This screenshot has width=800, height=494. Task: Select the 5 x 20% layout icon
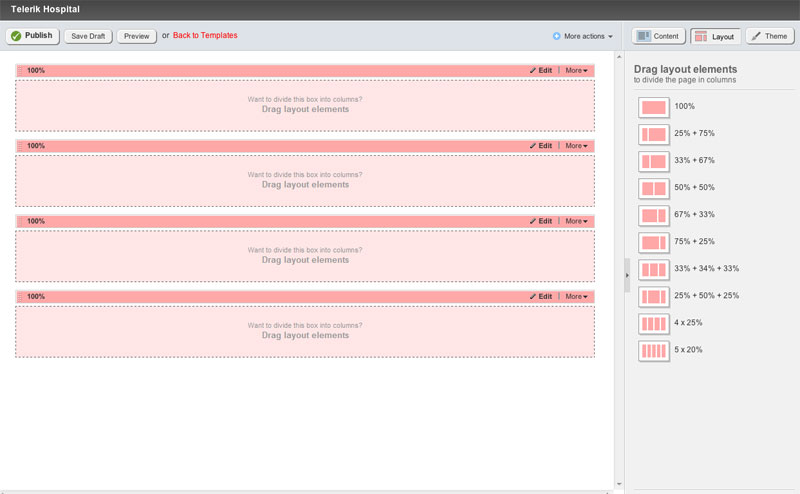click(653, 350)
